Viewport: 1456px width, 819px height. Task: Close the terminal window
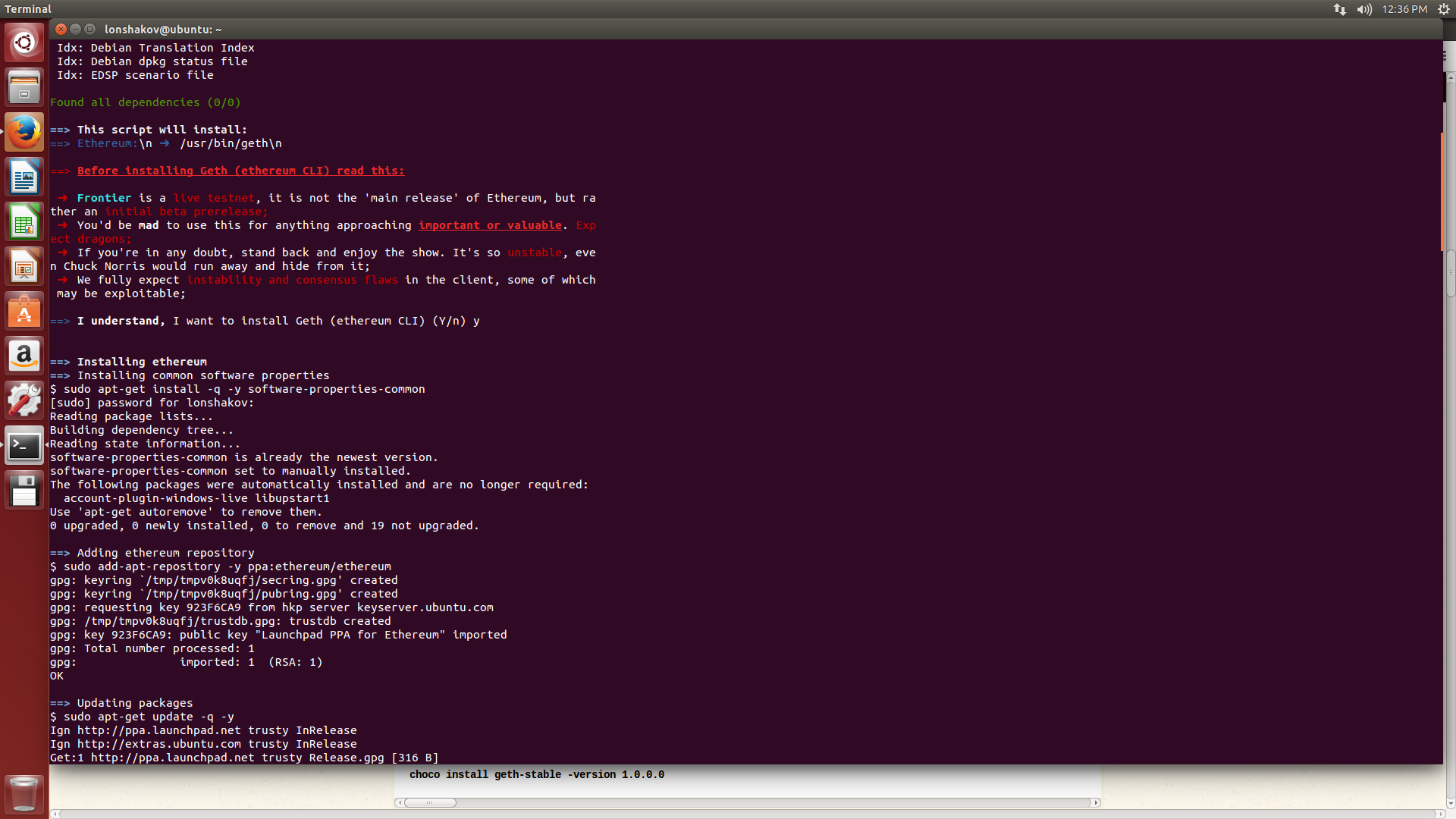tap(61, 29)
